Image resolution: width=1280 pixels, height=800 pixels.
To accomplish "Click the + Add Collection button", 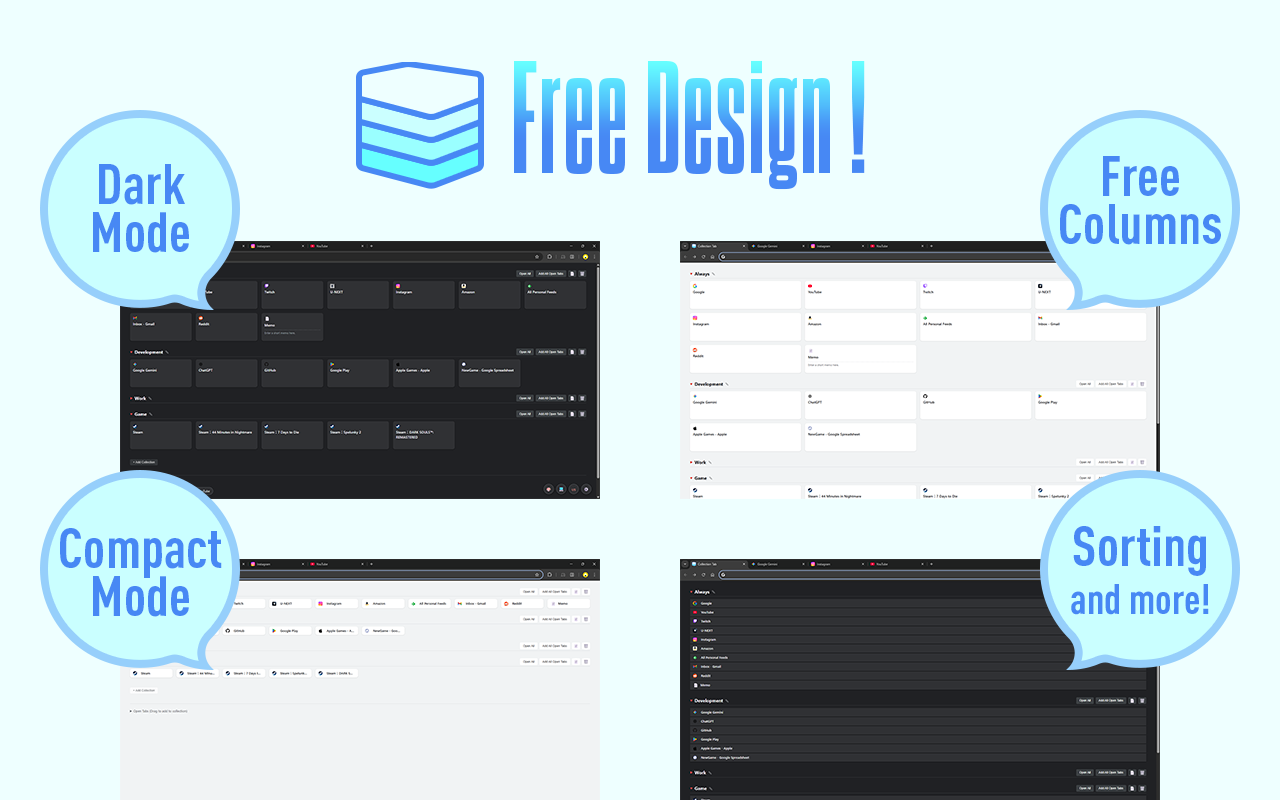I will tap(143, 462).
